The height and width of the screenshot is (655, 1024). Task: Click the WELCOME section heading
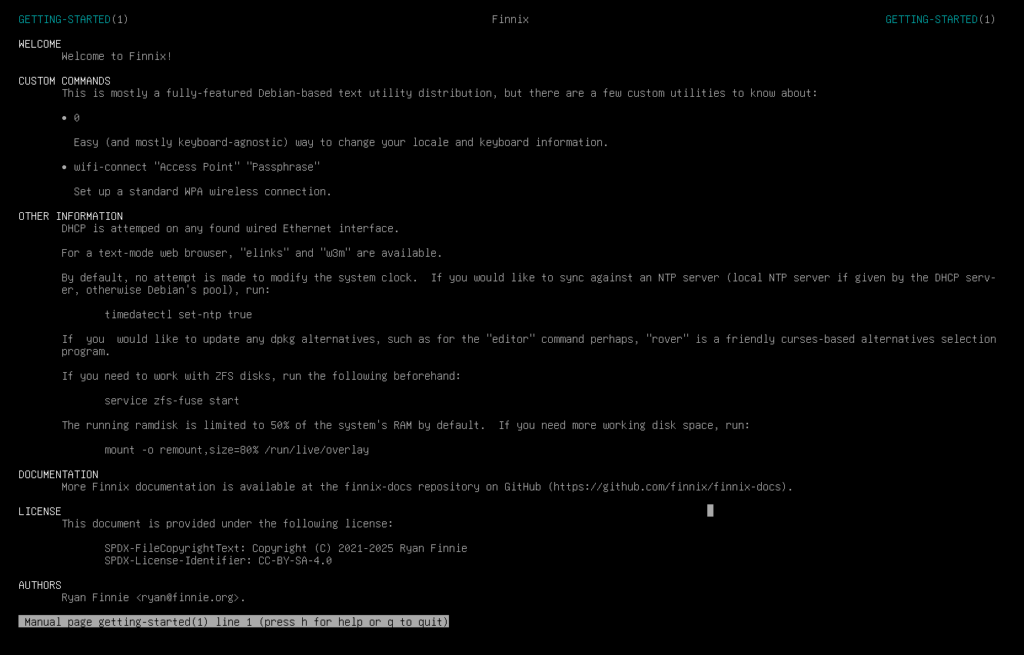click(x=40, y=44)
